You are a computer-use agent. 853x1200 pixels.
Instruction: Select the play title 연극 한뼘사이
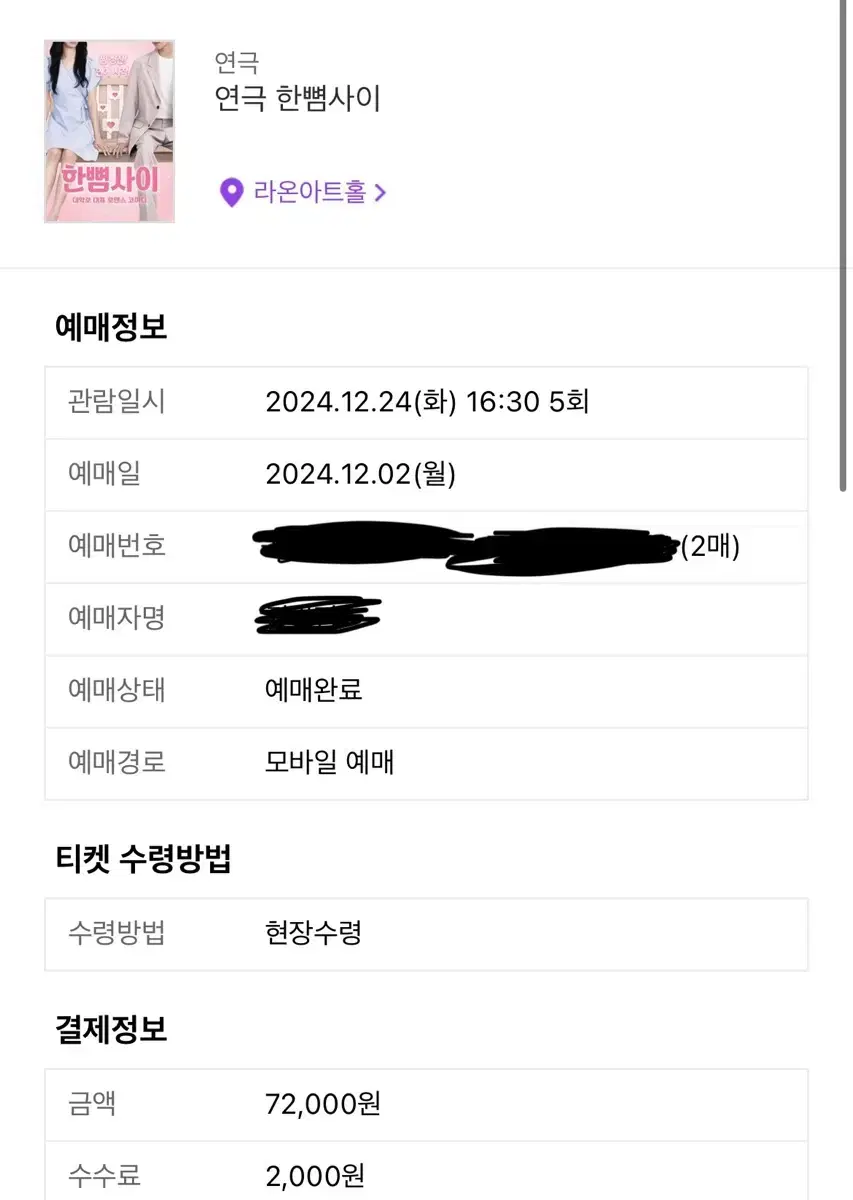pos(298,100)
